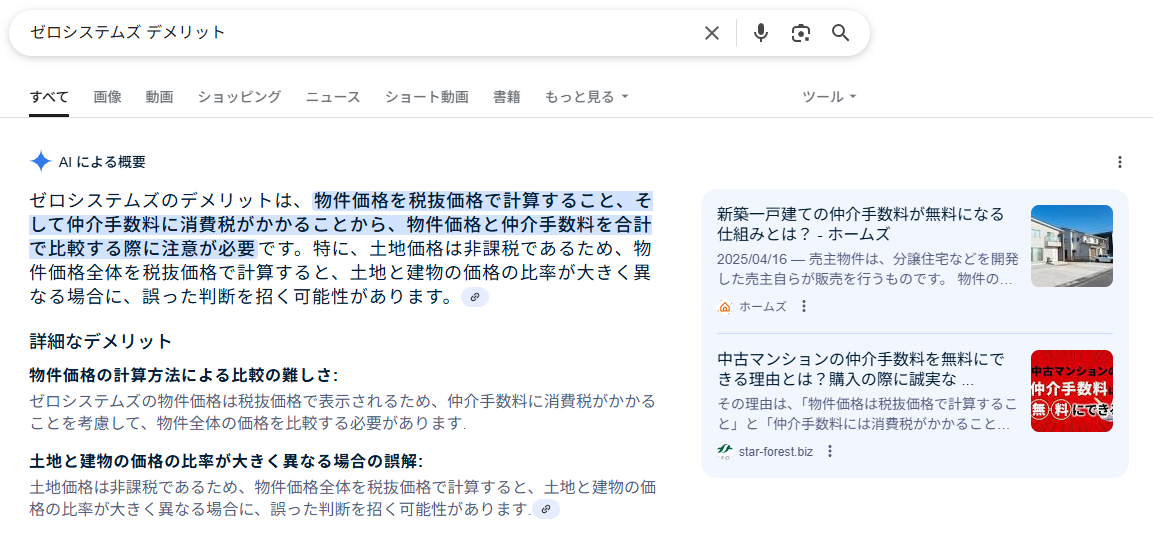Viewport: 1153px width, 534px height.
Task: Open source link chip after land-building ratio paragraph
Action: (x=546, y=509)
